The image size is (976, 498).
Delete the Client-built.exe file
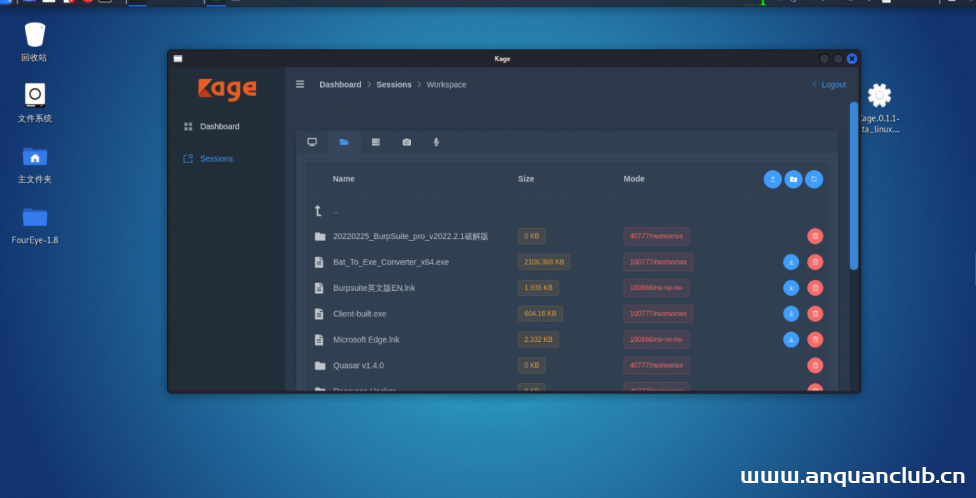(x=815, y=314)
